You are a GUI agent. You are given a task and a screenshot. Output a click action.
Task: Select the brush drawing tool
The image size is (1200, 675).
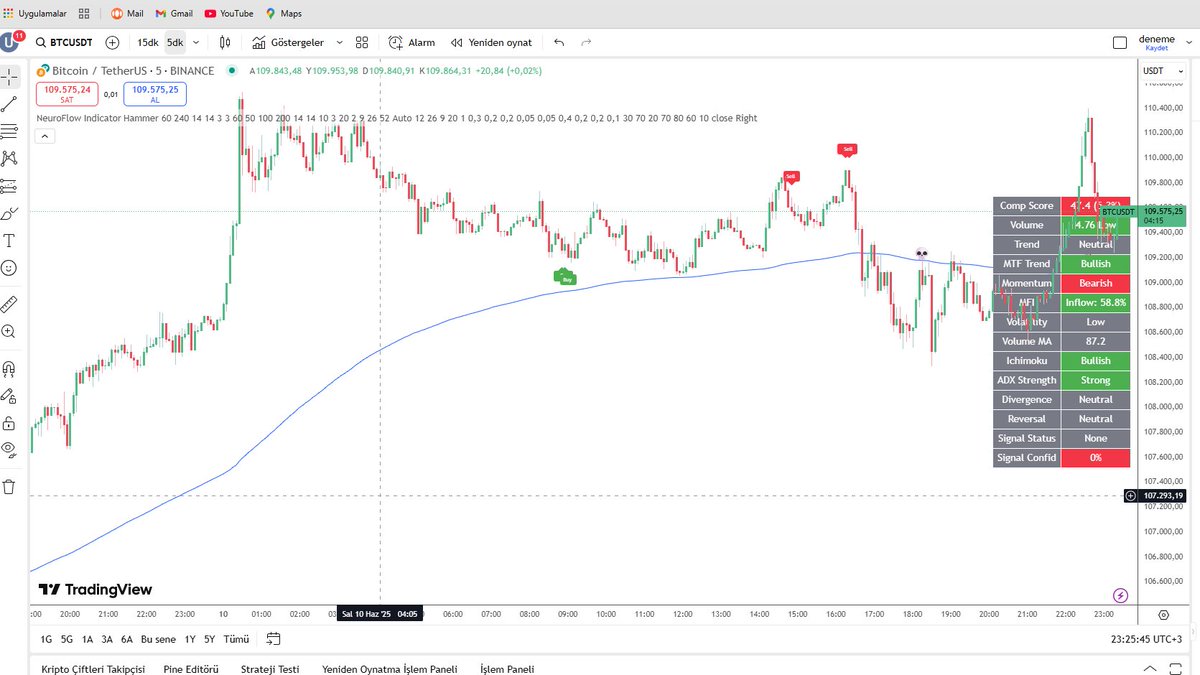10,213
